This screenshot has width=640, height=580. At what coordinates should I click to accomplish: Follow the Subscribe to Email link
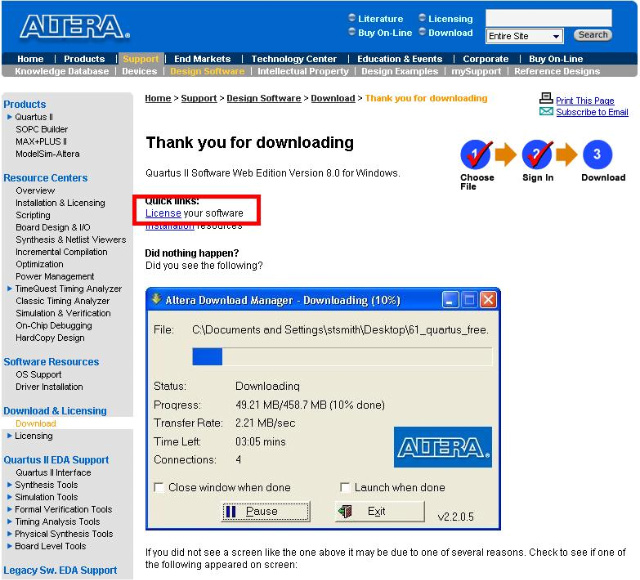coord(592,112)
